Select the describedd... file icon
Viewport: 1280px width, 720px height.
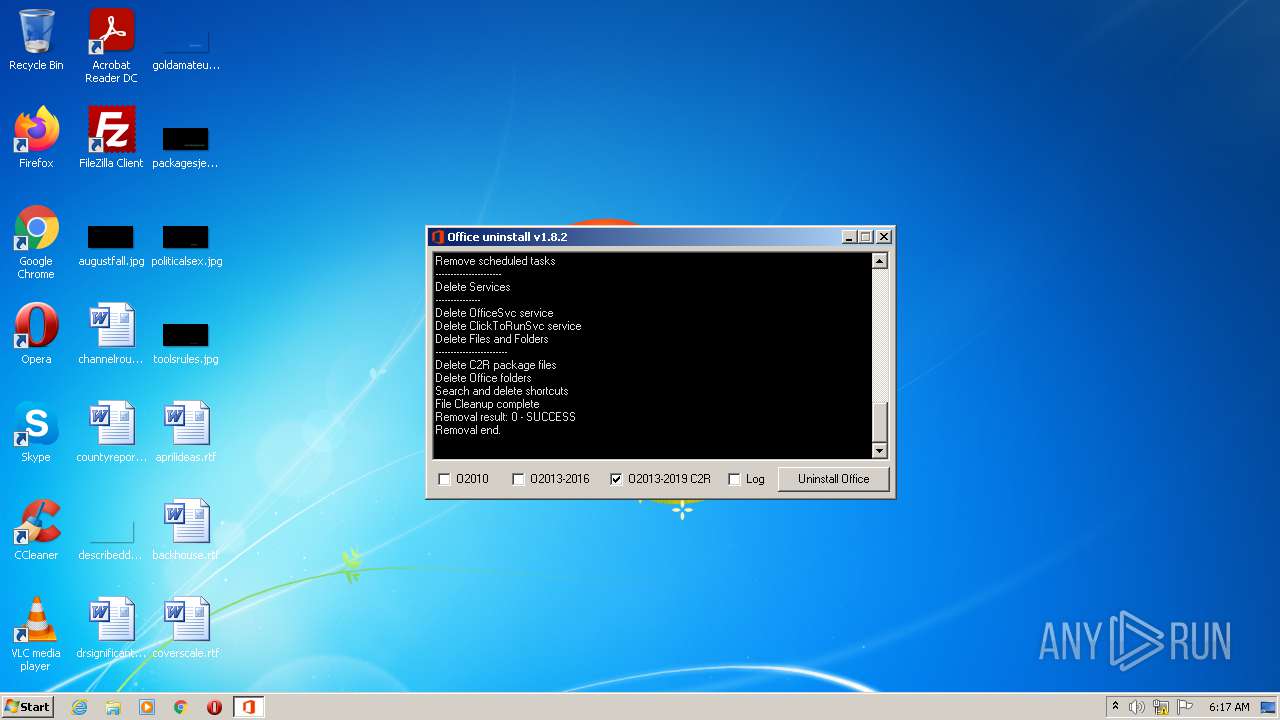point(111,540)
